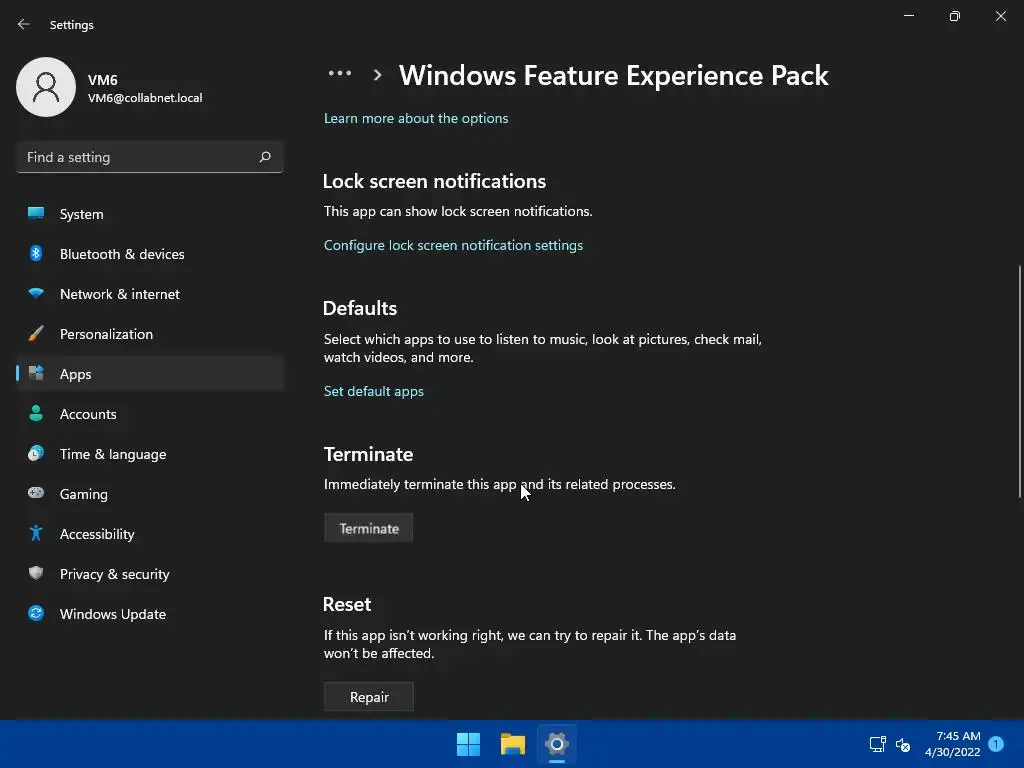Open Network & internet settings
This screenshot has height=768, width=1024.
click(150, 294)
